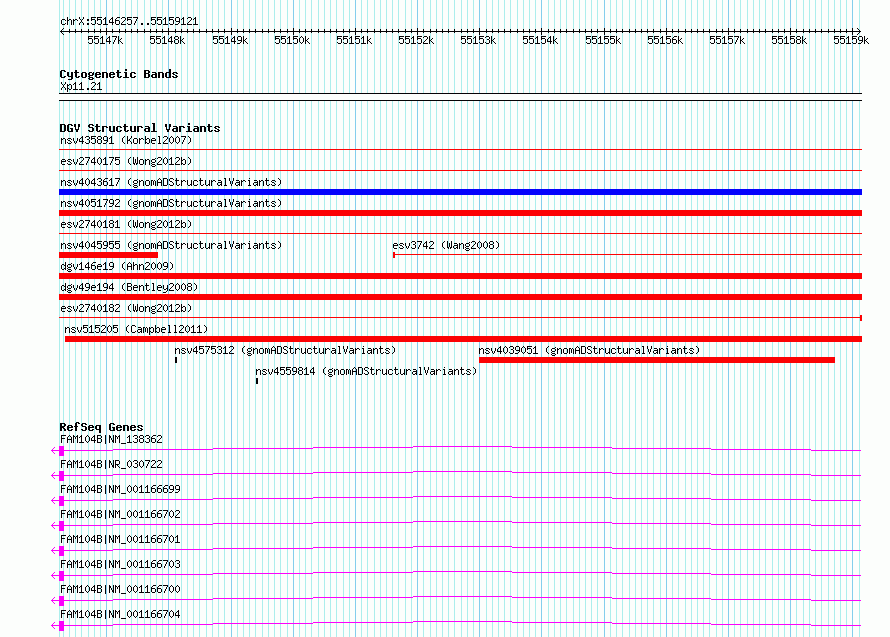Select the nsv4051792 red variant bar
Screen dimensions: 890x637
pyautogui.click(x=460, y=213)
